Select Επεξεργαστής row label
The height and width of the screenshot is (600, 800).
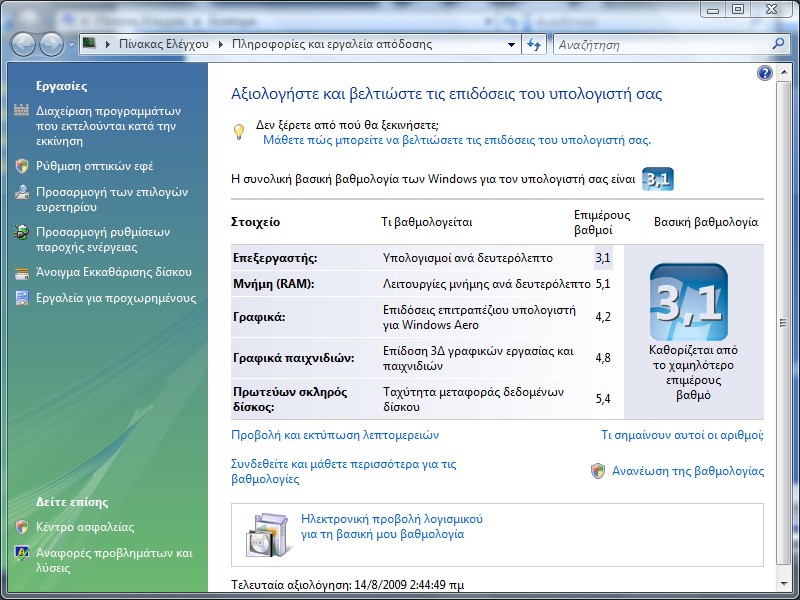coord(275,258)
